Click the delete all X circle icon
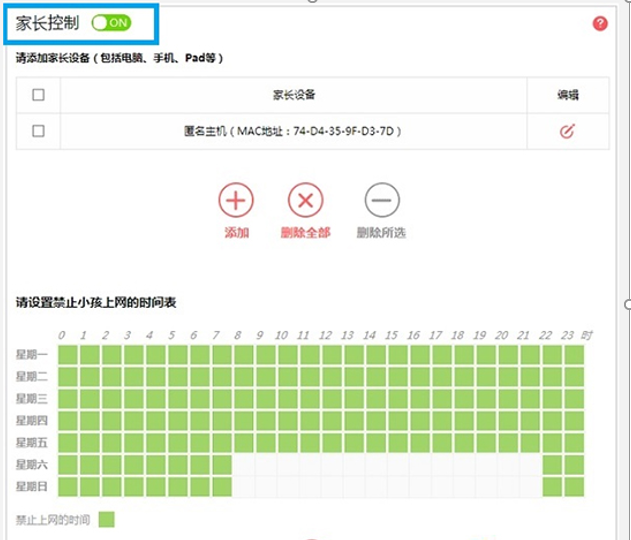 [305, 201]
